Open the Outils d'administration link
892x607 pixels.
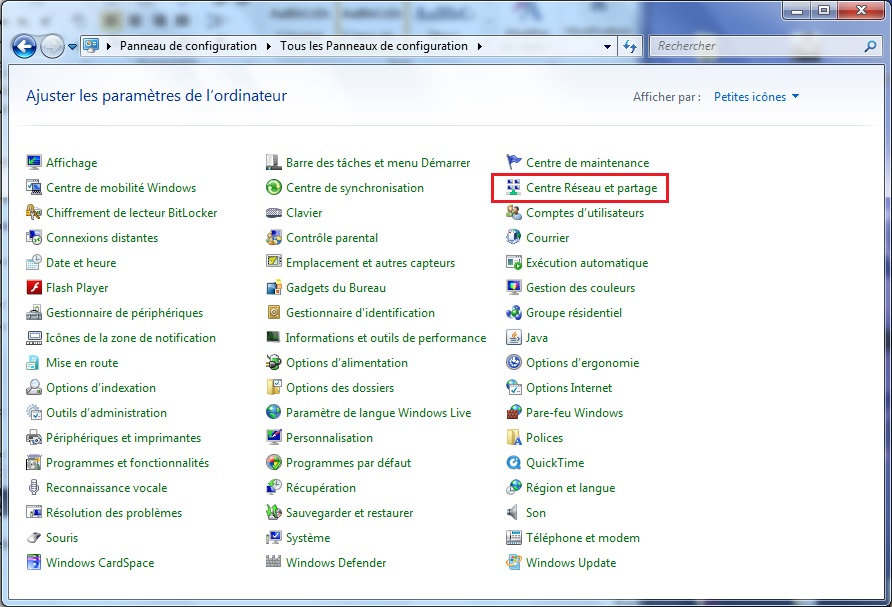[x=106, y=413]
